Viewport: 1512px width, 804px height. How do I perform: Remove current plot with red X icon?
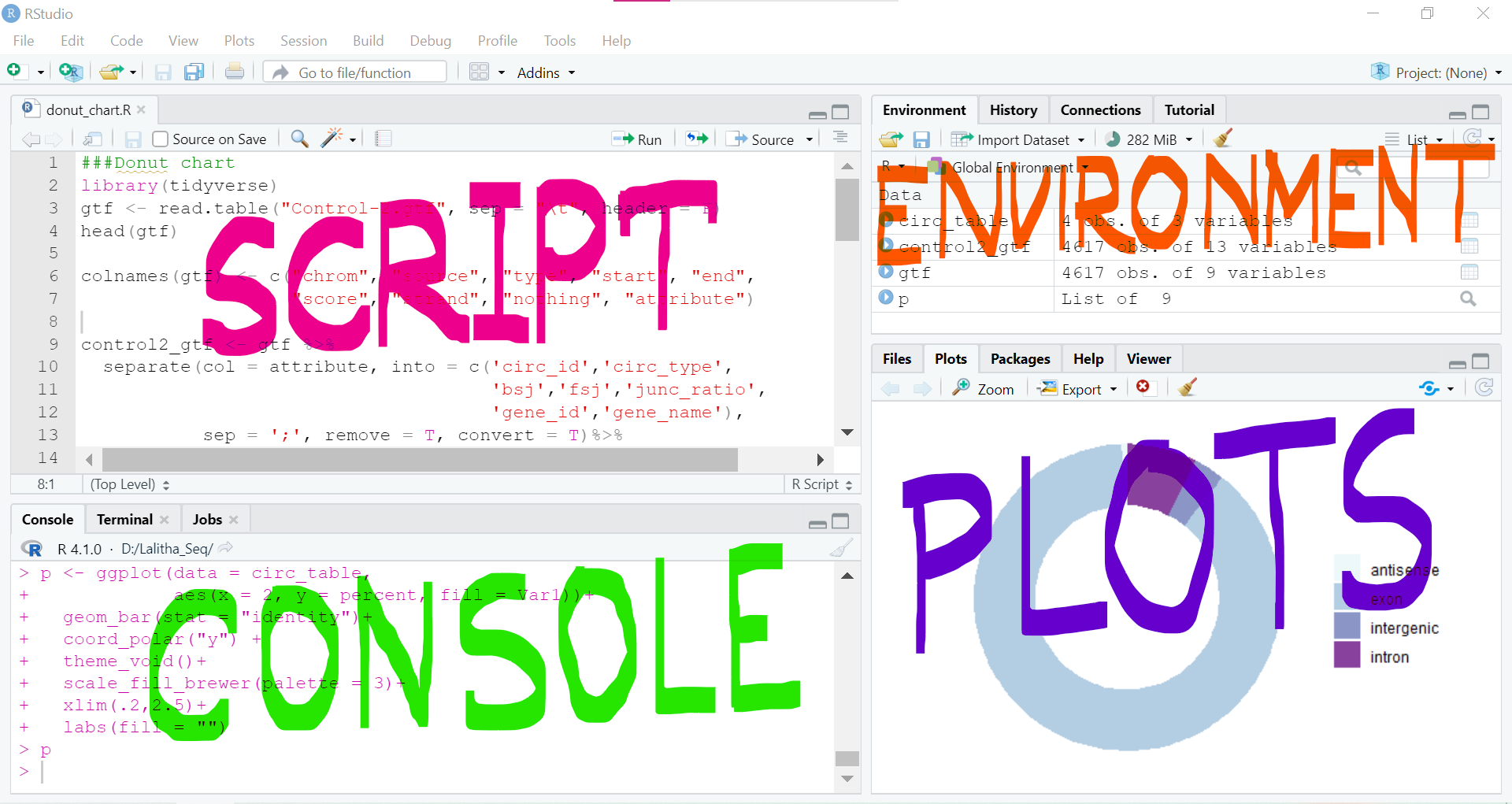(x=1143, y=387)
